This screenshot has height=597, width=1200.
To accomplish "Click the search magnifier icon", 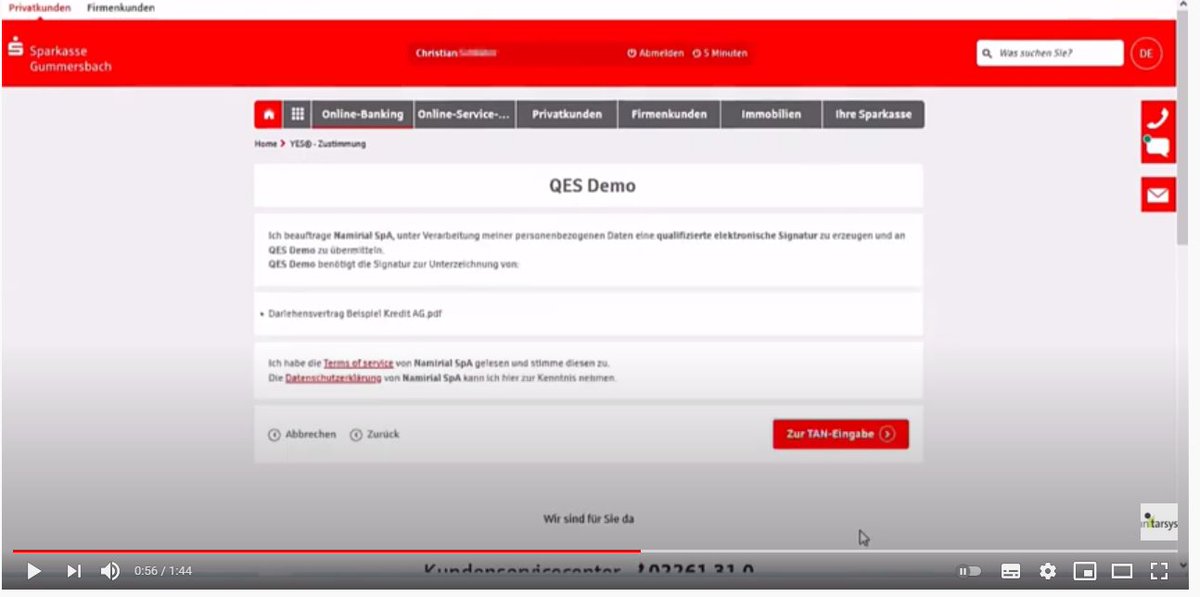I will pyautogui.click(x=988, y=53).
